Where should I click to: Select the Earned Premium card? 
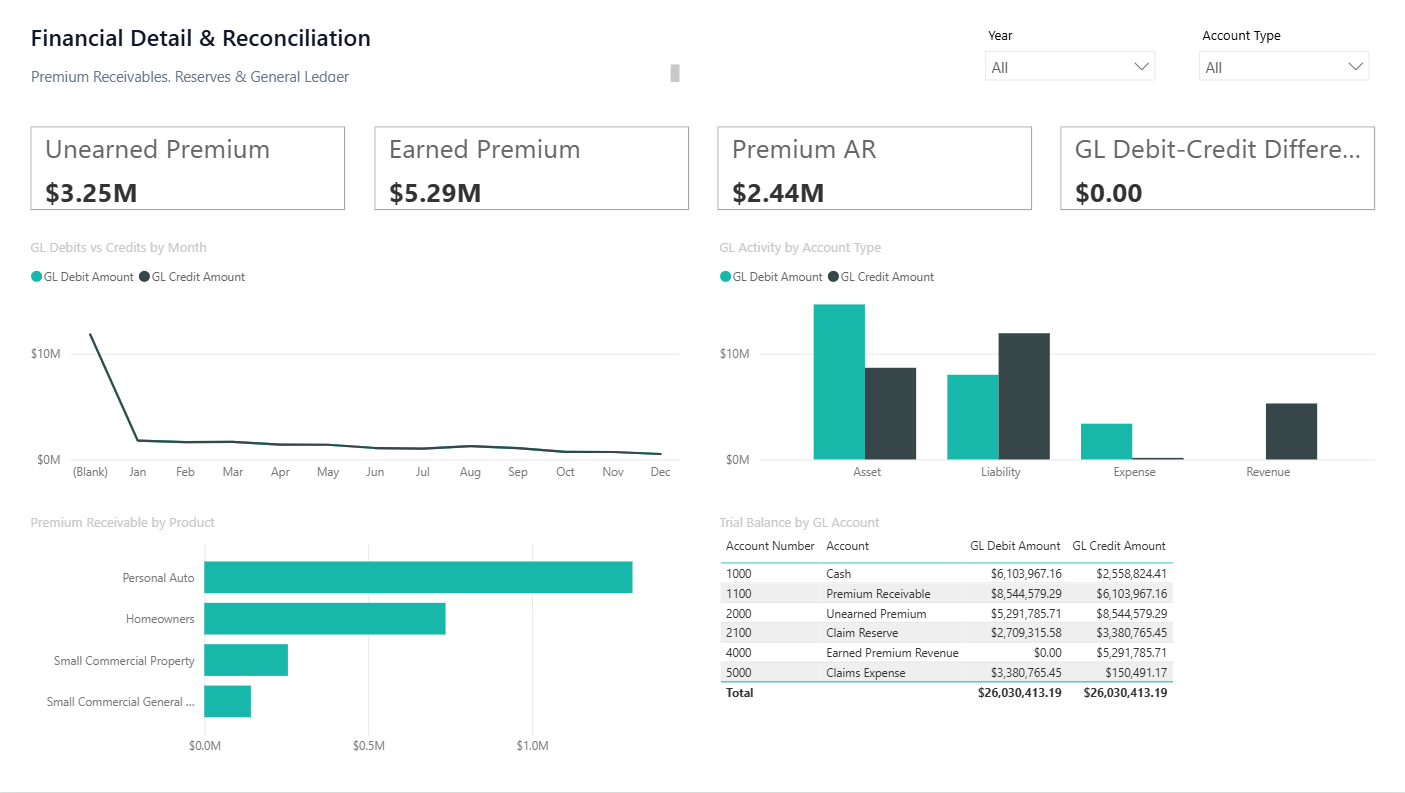click(532, 168)
